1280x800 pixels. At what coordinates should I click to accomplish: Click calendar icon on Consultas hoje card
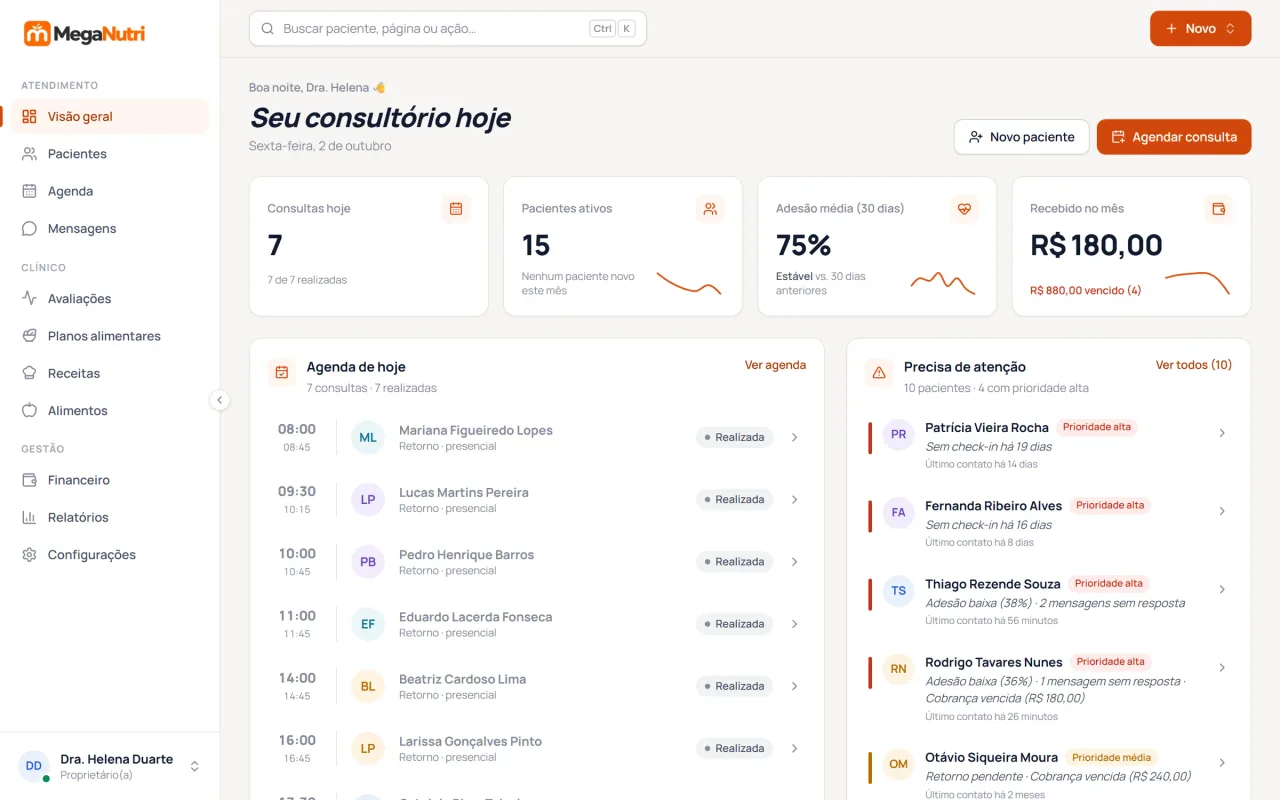(x=456, y=209)
